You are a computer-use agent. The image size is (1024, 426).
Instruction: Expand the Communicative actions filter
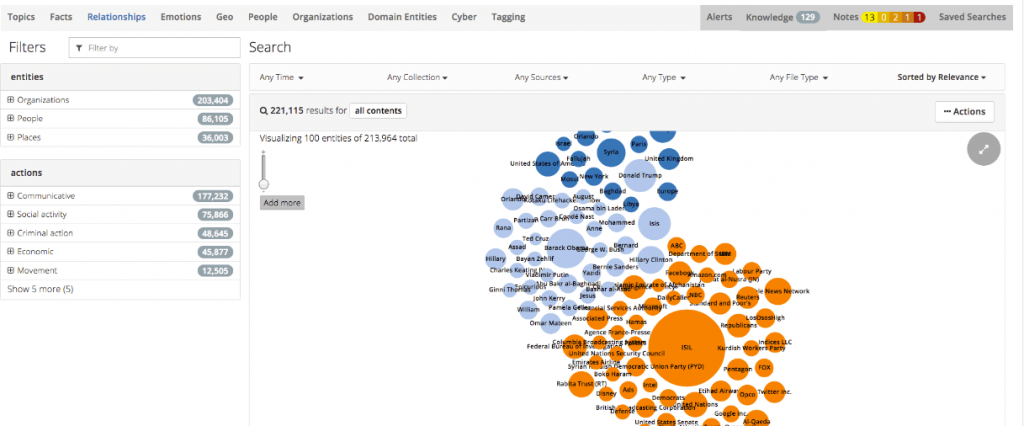coord(10,196)
